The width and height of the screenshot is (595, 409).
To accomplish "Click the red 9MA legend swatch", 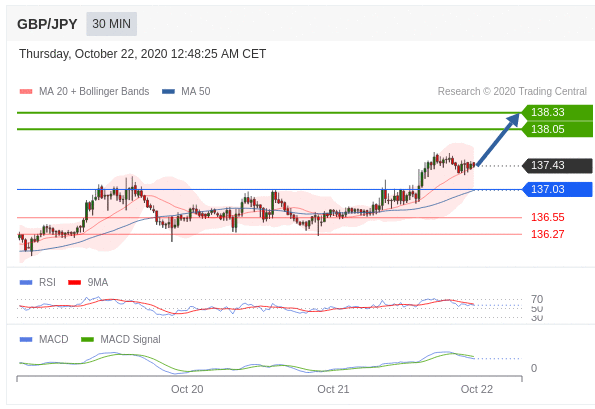I will click(74, 282).
